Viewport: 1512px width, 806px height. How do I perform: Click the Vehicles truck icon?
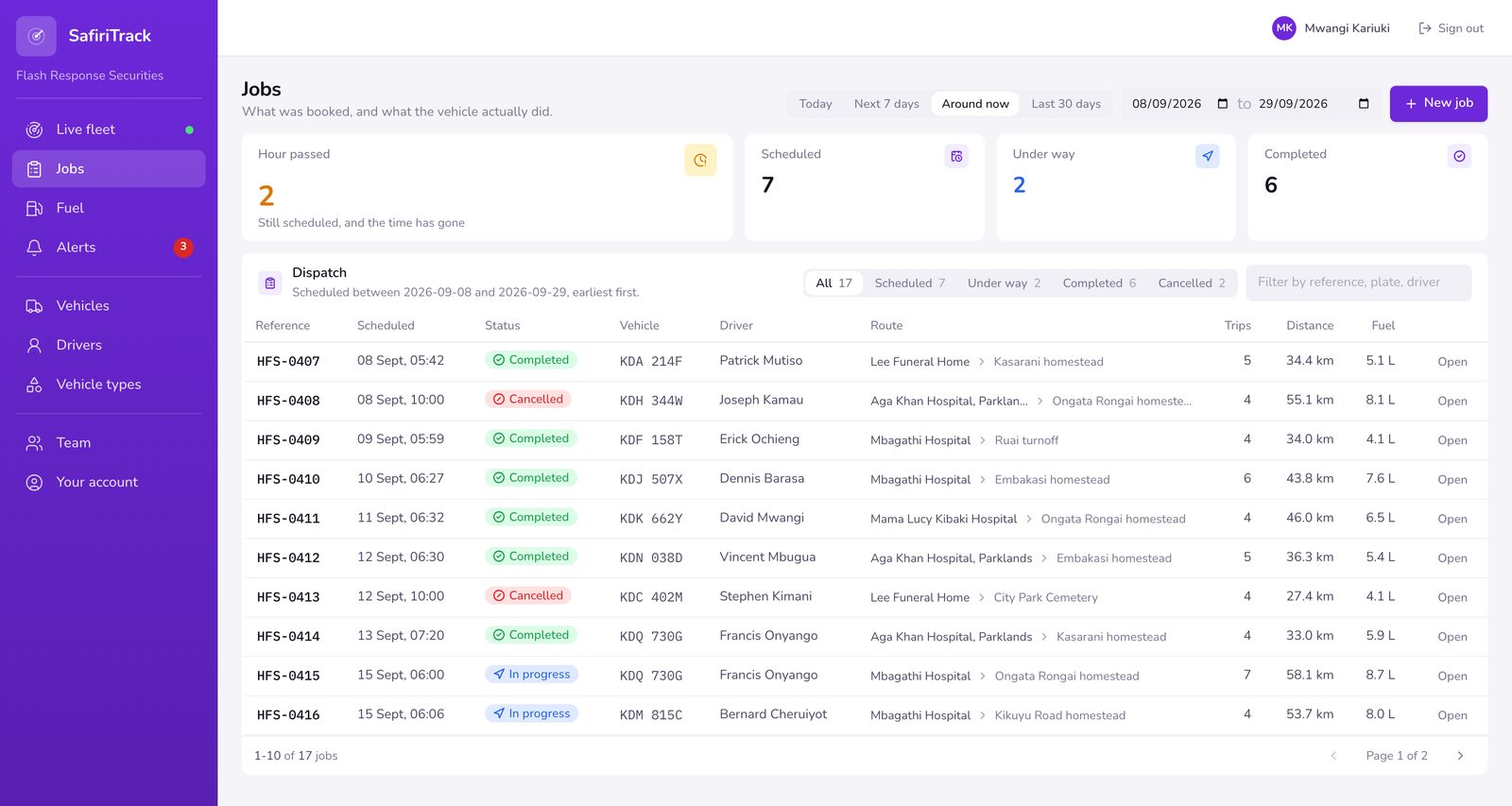pos(34,306)
